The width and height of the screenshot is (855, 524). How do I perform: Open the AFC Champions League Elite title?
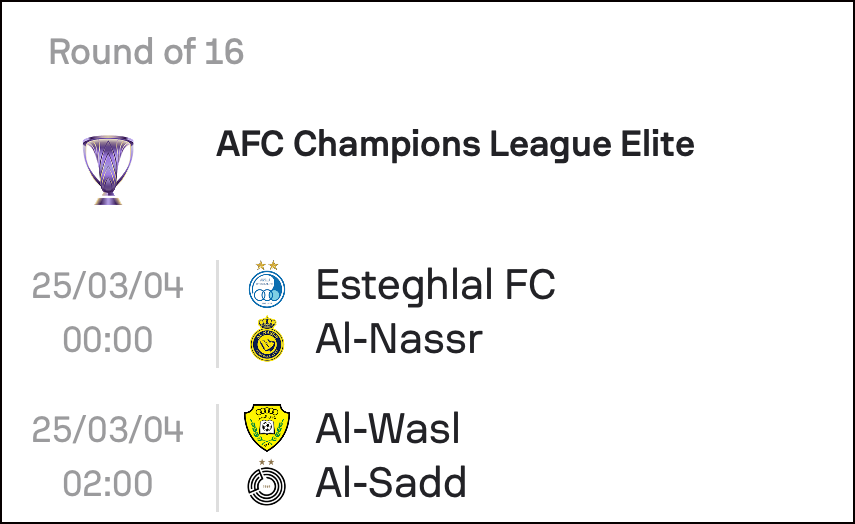(455, 144)
